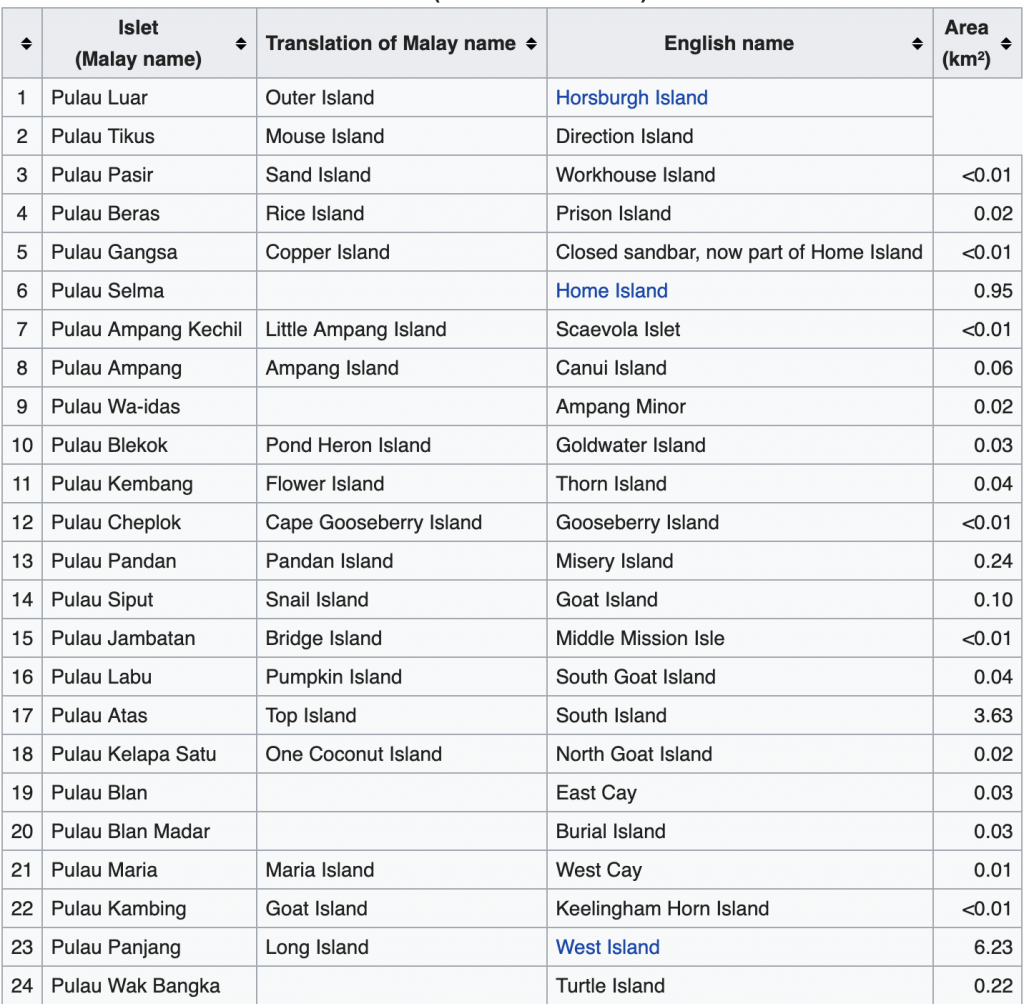The width and height of the screenshot is (1024, 1004).
Task: Click the 'Closed sandbar, now part of Home Island' cell
Action: 738,253
